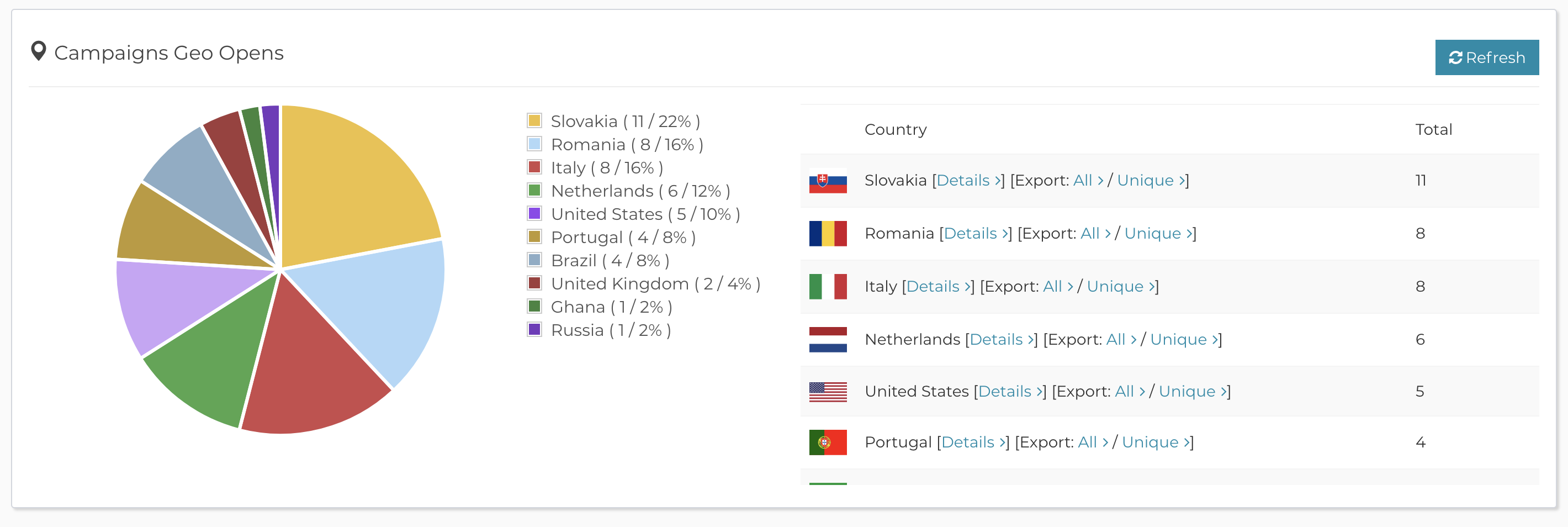The height and width of the screenshot is (527, 1568).
Task: Click the Netherlands flag icon
Action: coord(827,339)
